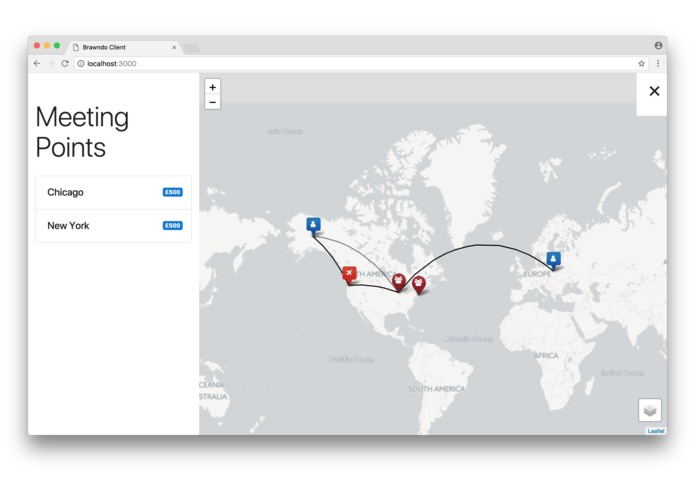Switch to the Brawndo Client tab
The image size is (695, 494).
pos(123,47)
